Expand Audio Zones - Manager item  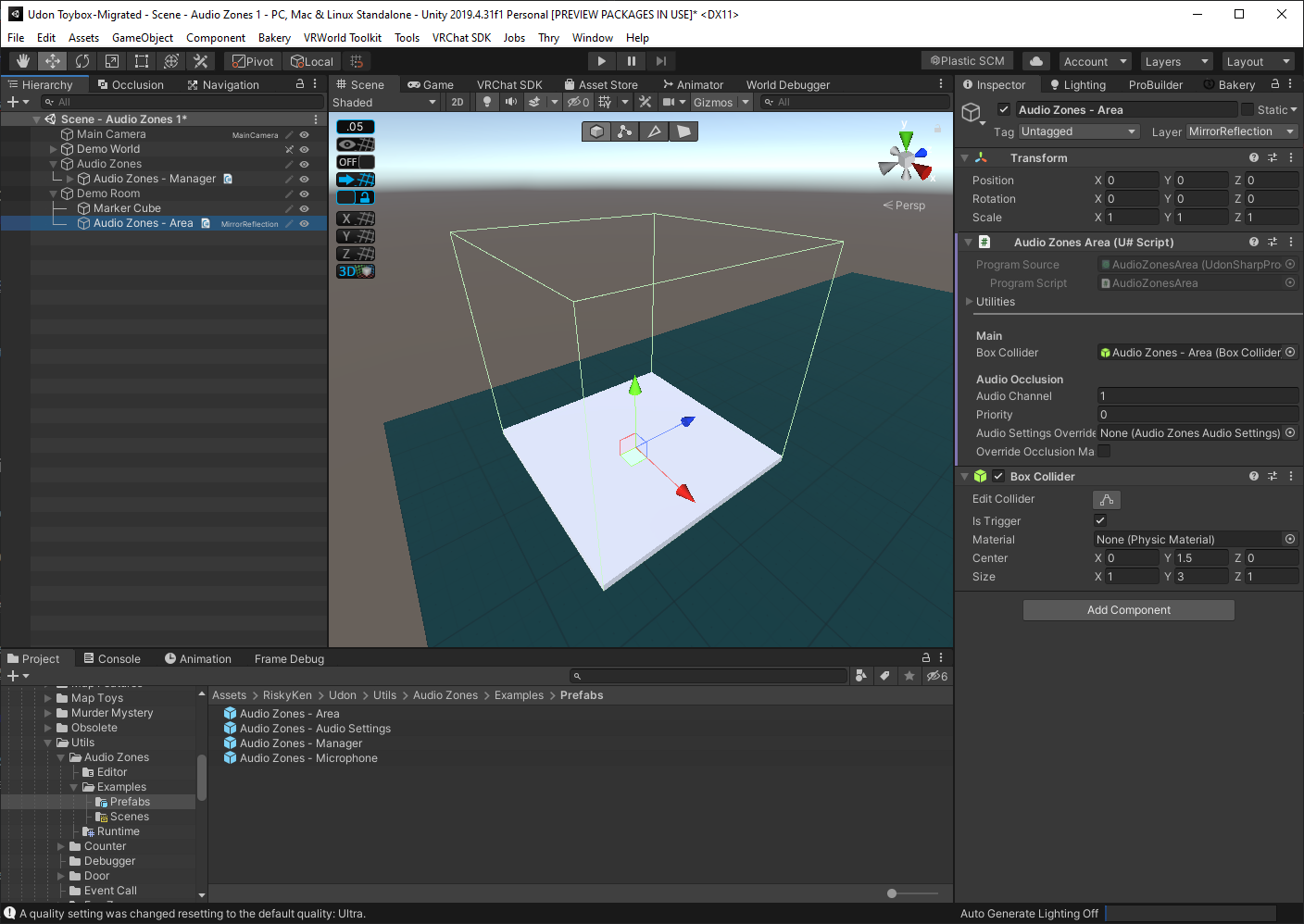pyautogui.click(x=69, y=179)
